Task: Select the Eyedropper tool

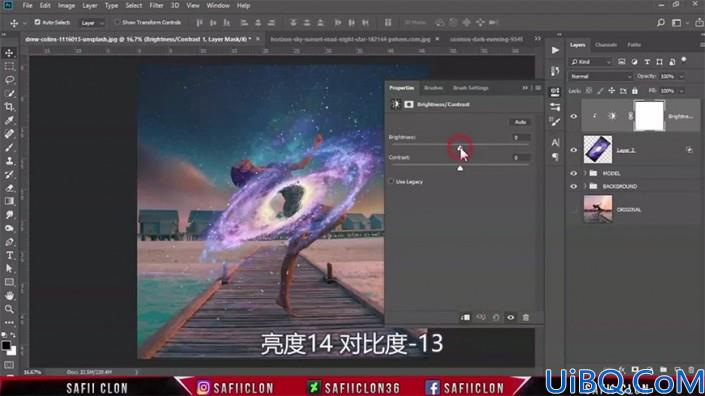Action: point(9,120)
